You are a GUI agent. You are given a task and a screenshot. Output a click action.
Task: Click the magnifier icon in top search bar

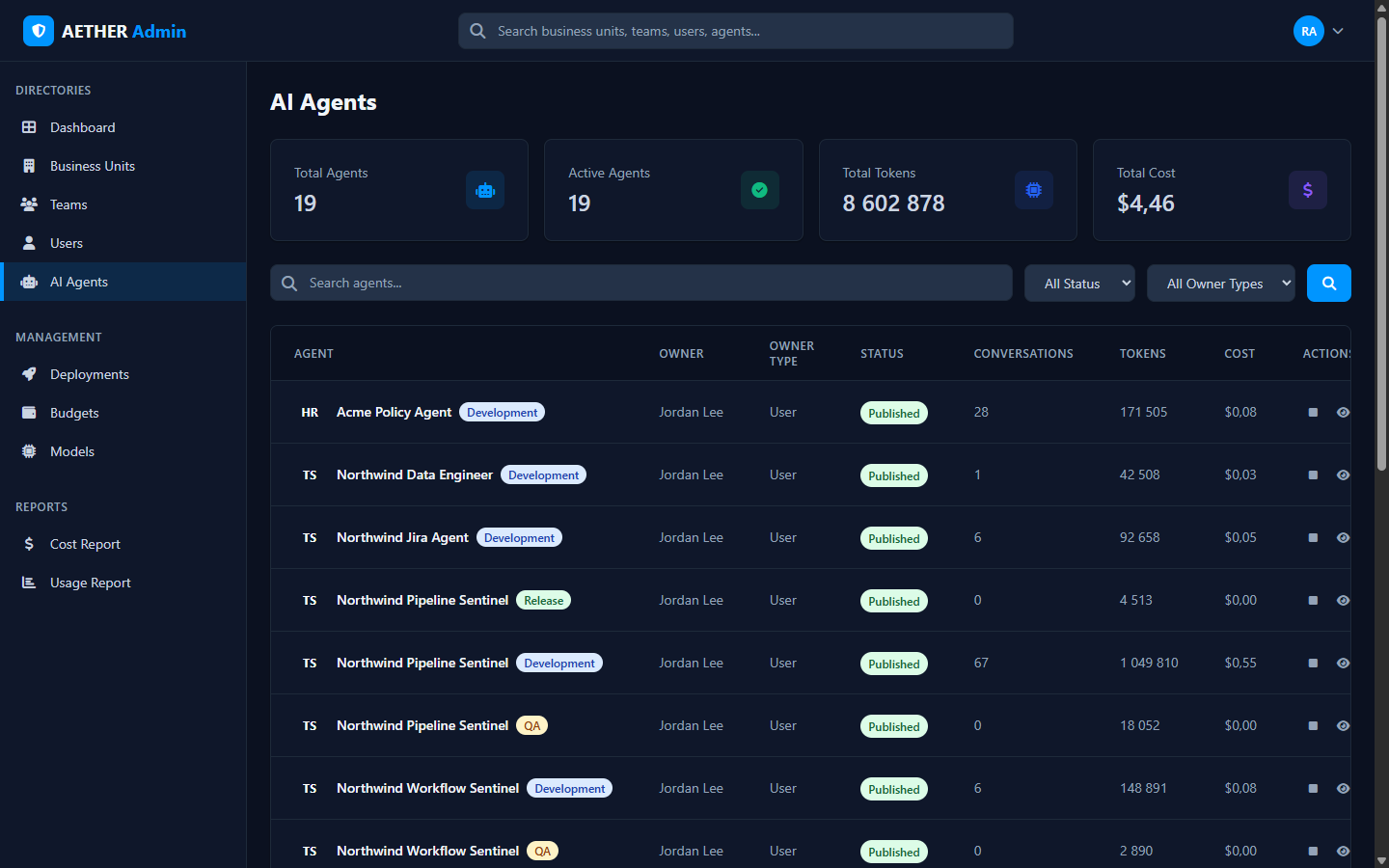click(477, 31)
